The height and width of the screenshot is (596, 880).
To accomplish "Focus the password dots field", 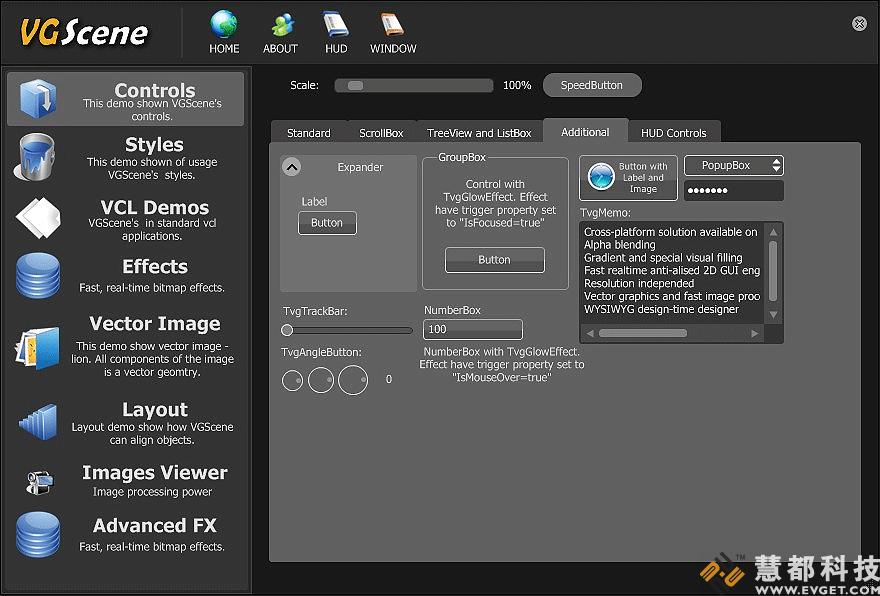I will coord(734,191).
